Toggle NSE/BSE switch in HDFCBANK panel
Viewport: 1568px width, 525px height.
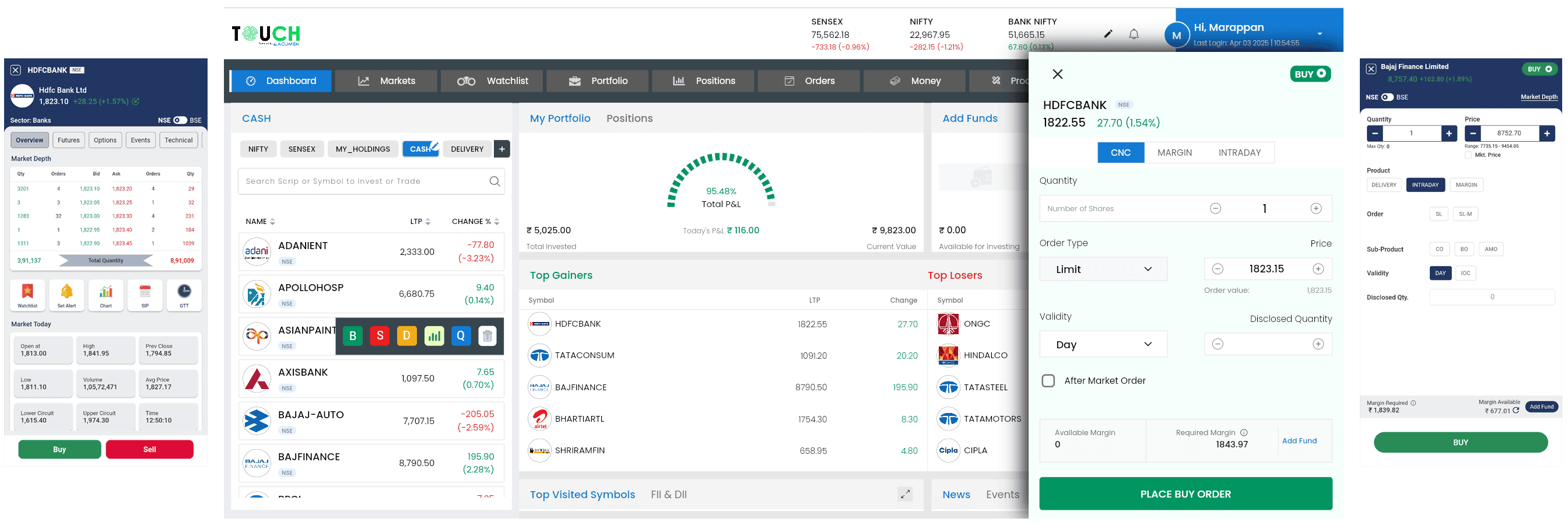click(x=180, y=120)
